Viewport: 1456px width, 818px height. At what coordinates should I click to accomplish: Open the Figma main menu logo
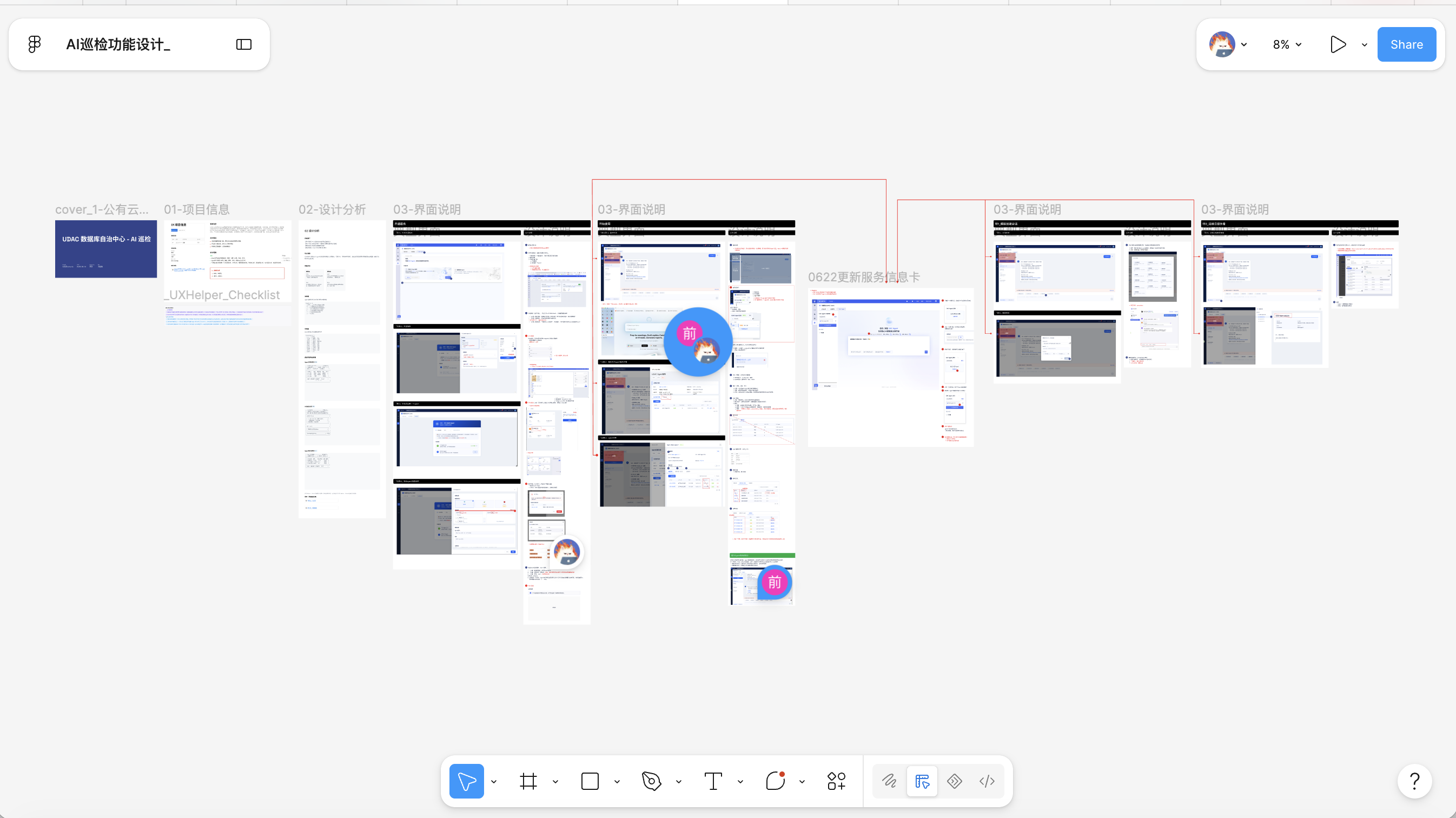[35, 44]
